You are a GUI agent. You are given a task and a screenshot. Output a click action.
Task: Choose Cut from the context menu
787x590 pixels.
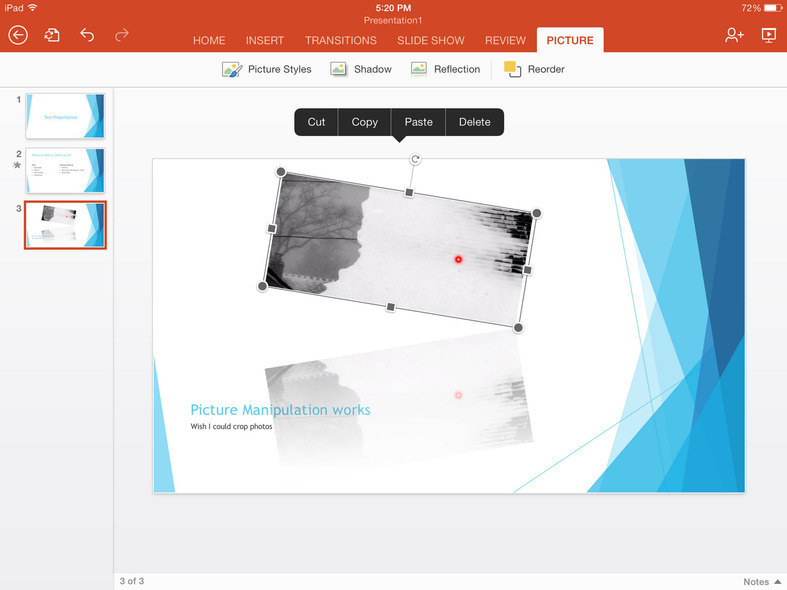point(316,122)
